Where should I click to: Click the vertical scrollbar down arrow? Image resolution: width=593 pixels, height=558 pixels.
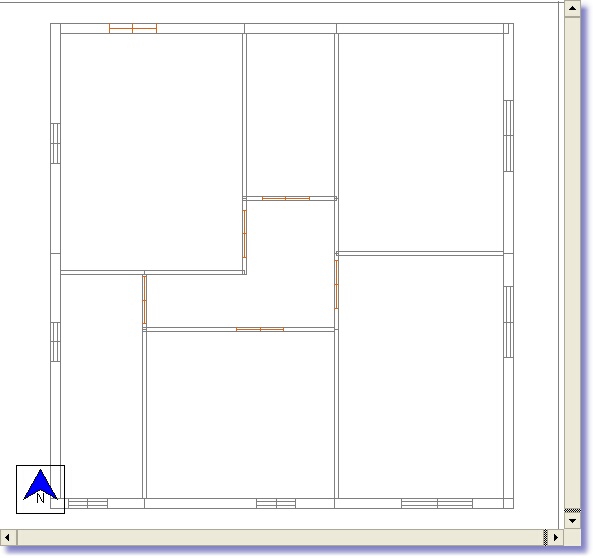tap(572, 521)
